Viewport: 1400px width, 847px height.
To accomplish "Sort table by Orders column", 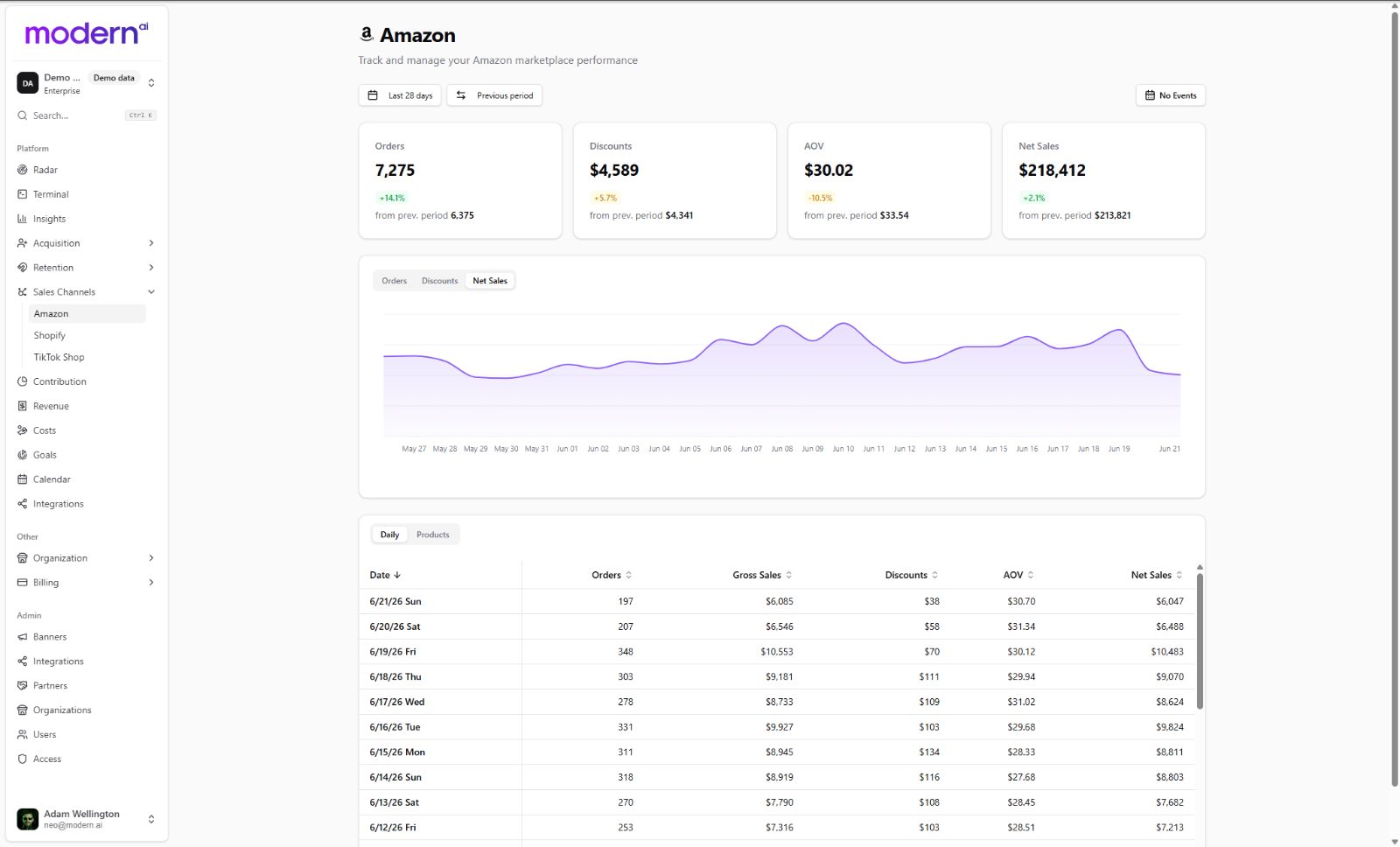I will [612, 575].
